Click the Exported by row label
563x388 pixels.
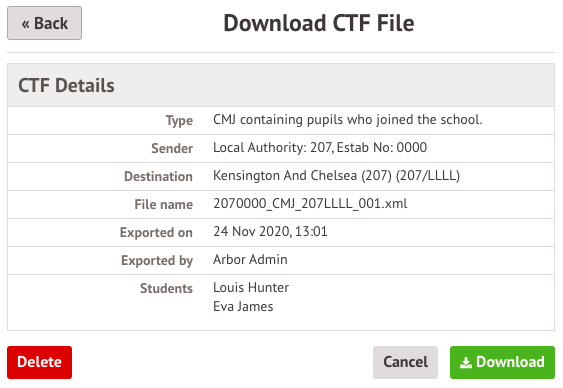tap(157, 260)
